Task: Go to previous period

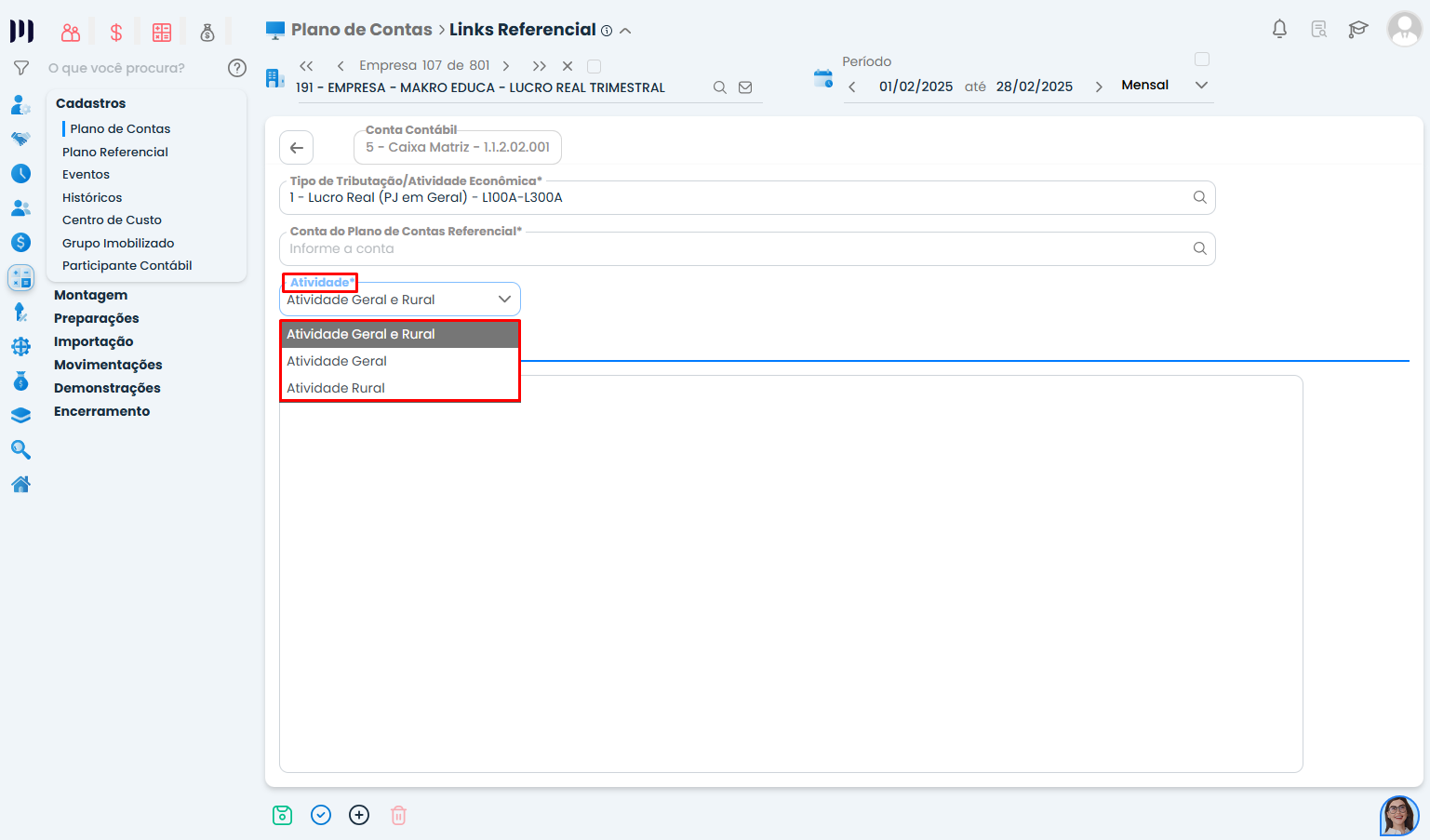Action: [x=852, y=87]
